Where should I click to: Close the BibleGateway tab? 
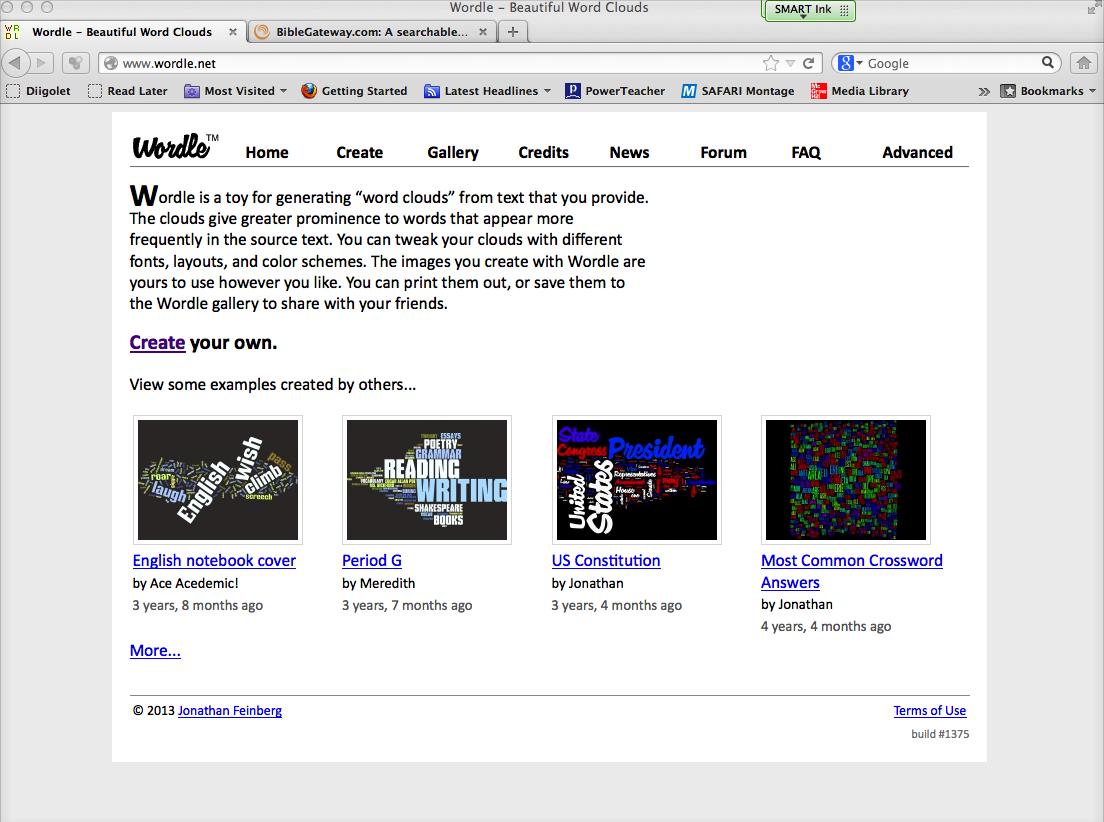(x=483, y=32)
